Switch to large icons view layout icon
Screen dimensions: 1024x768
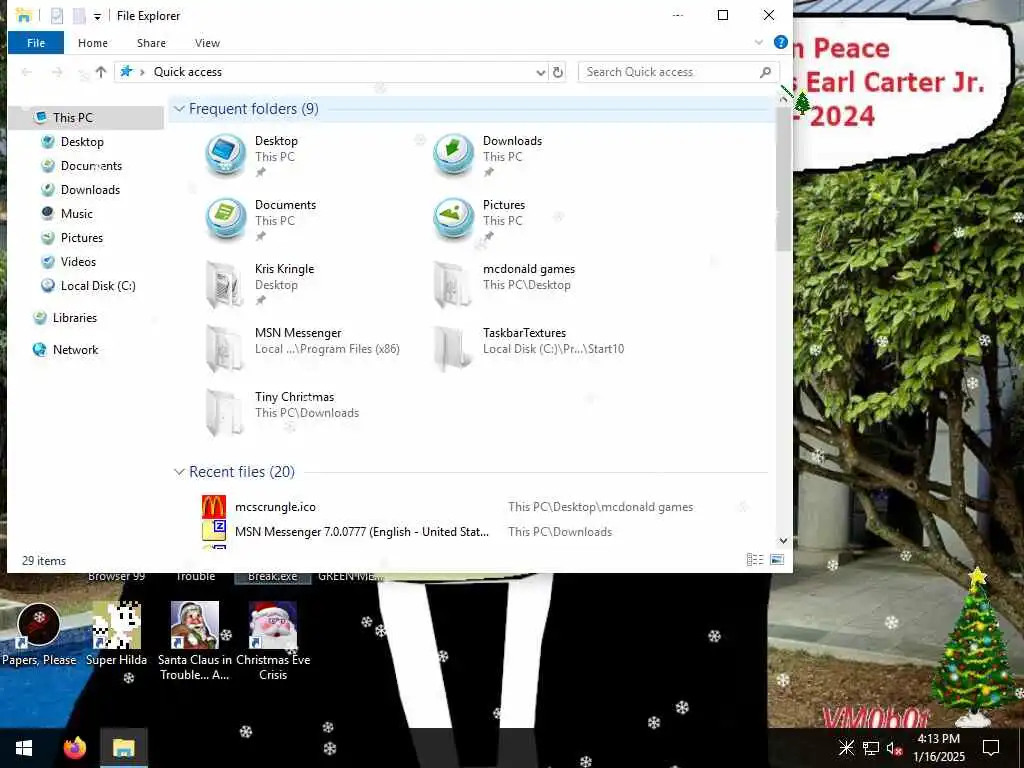tap(777, 560)
